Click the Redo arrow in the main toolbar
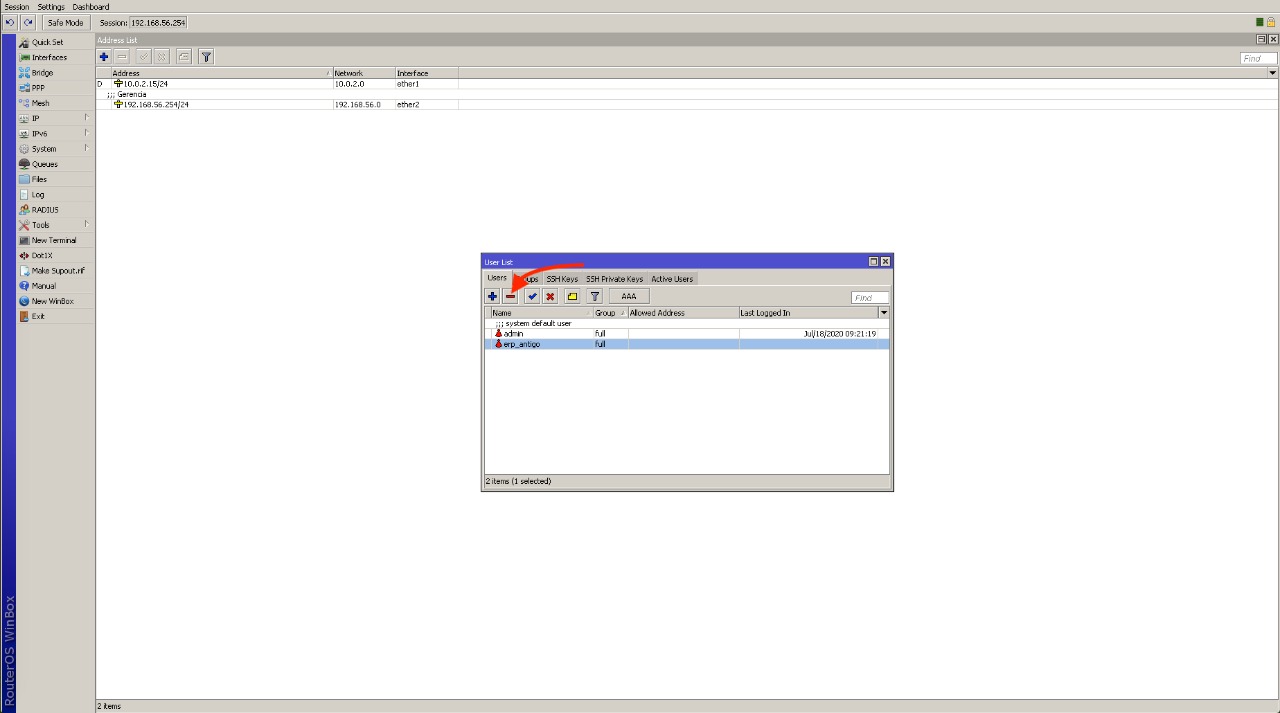The height and width of the screenshot is (713, 1280). coord(28,22)
